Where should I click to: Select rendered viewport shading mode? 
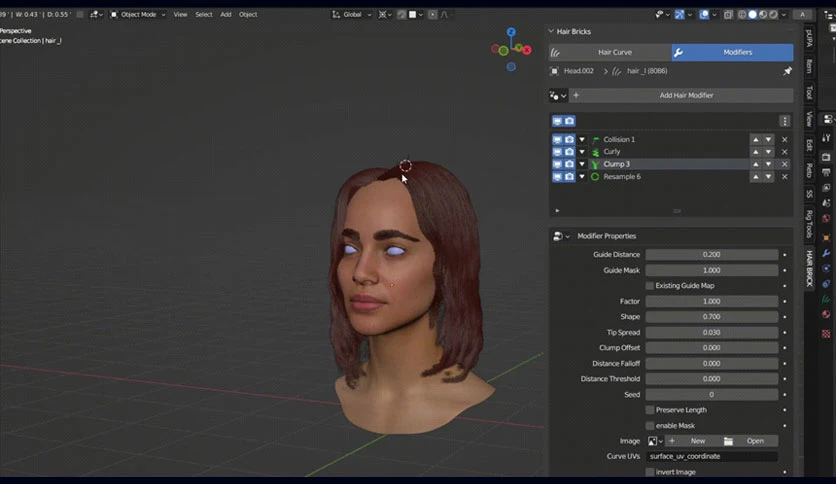773,14
